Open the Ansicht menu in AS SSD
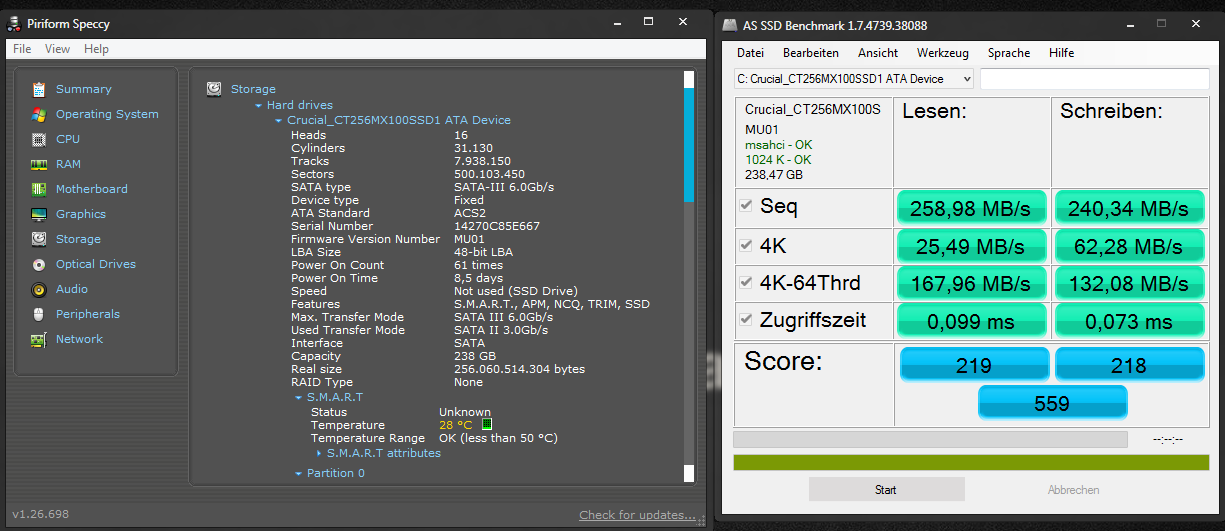Screen dimensions: 1225x531 click(x=878, y=53)
